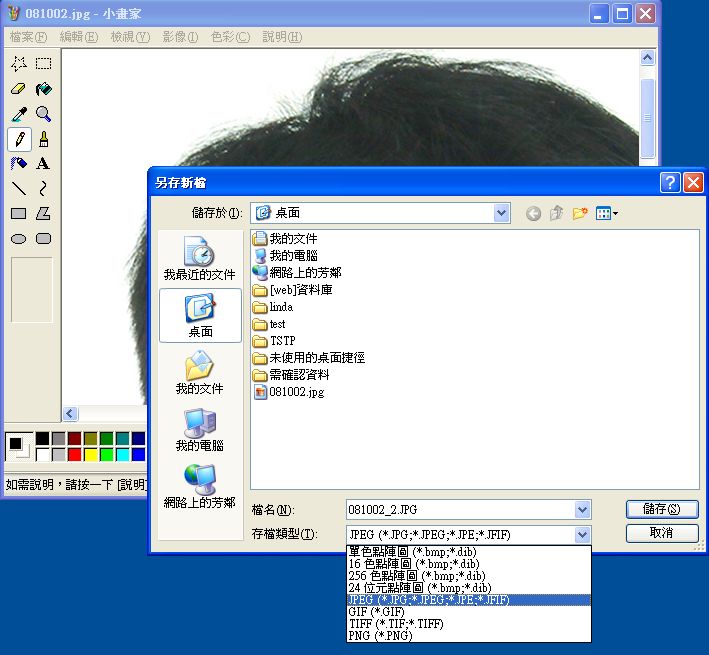Open Desktop in the places sidebar

pos(200,314)
